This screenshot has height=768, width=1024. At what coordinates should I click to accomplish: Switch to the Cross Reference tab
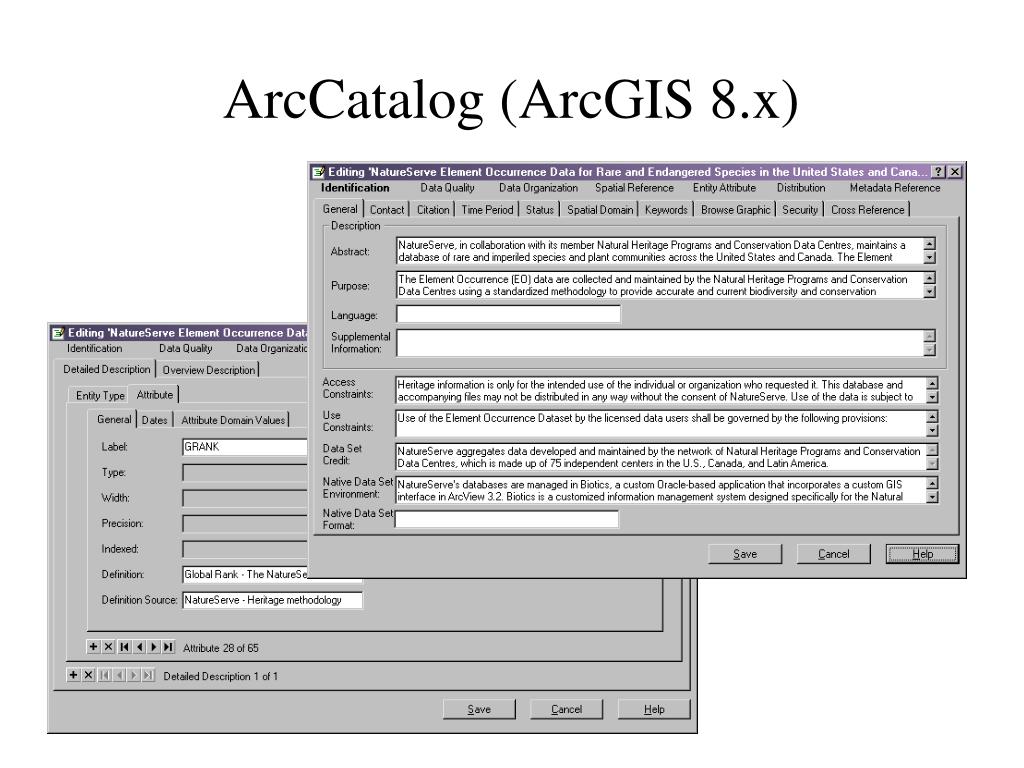click(867, 210)
